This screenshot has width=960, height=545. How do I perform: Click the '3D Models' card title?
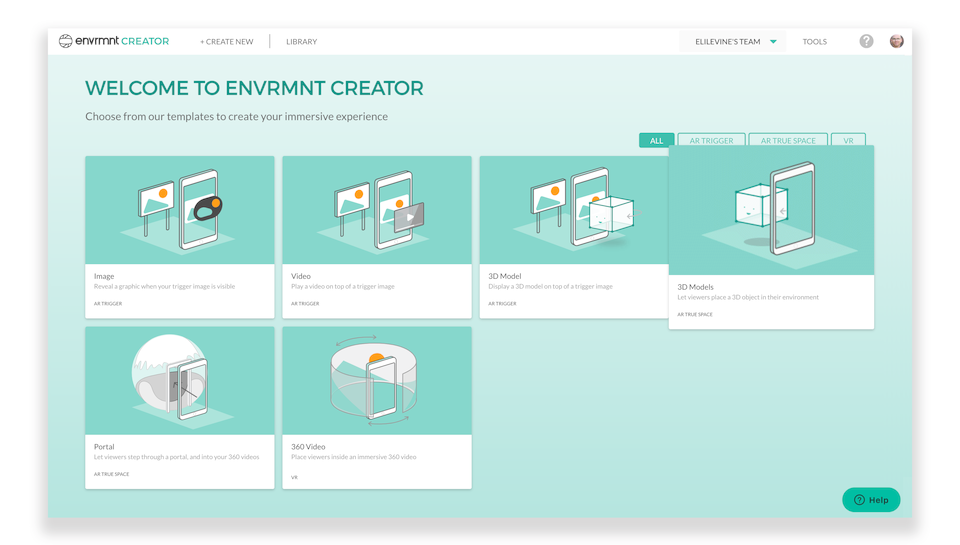[696, 287]
